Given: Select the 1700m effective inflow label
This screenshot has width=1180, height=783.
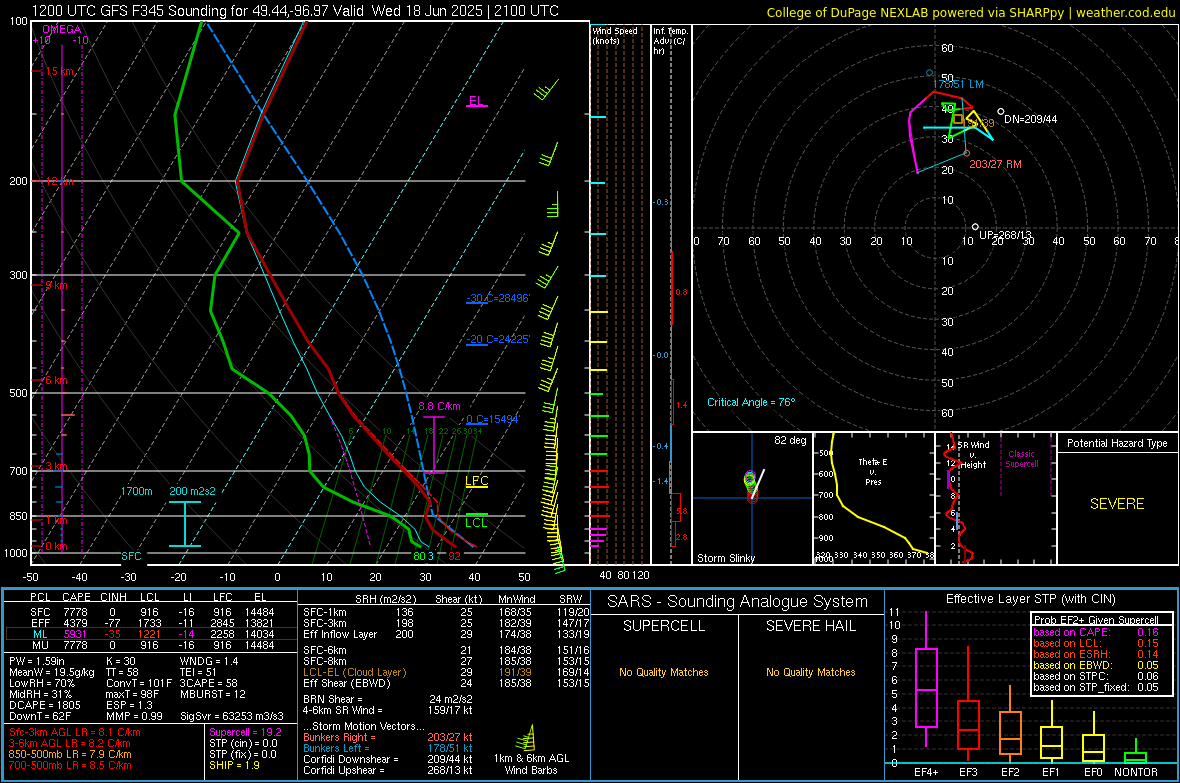Looking at the screenshot, I should pos(137,491).
